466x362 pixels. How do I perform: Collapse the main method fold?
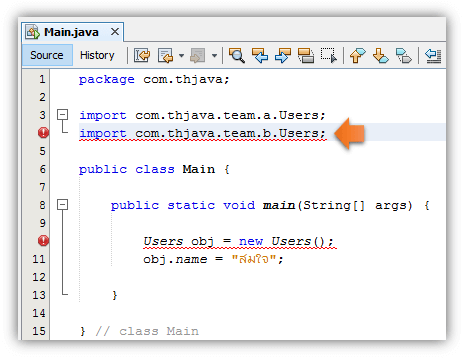(x=62, y=205)
